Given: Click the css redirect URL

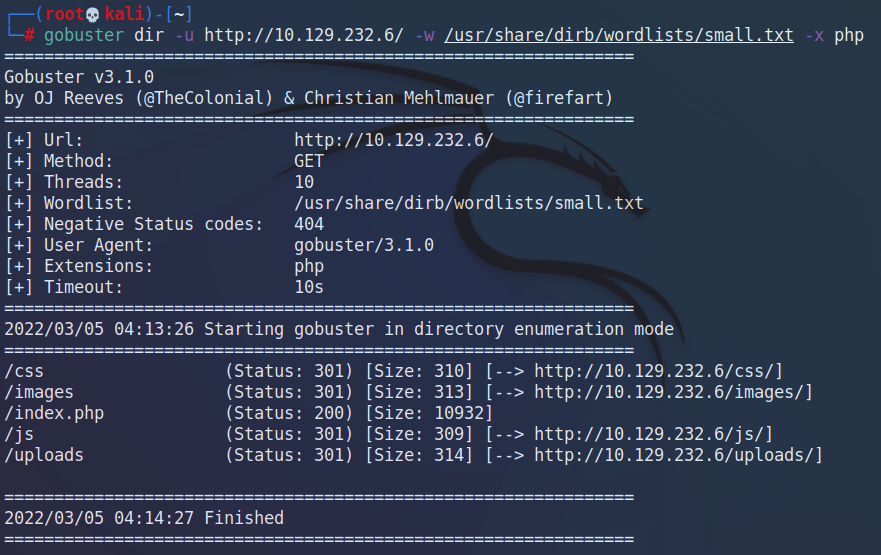Looking at the screenshot, I should [x=658, y=371].
